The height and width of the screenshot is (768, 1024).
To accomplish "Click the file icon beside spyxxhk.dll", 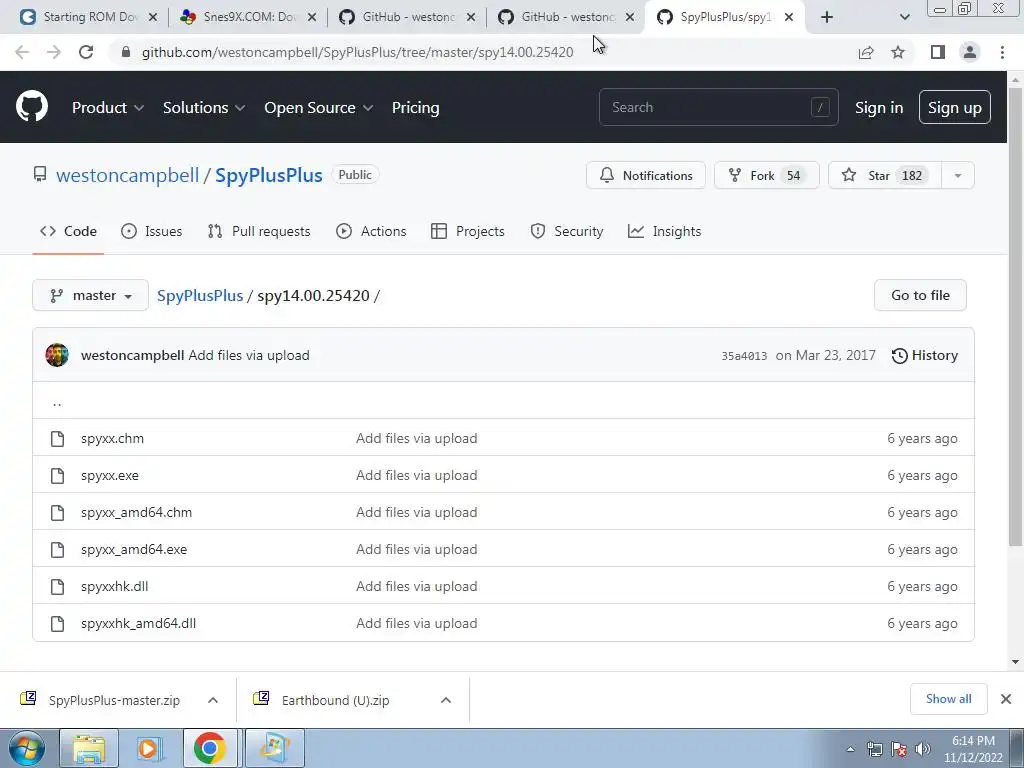I will click(57, 586).
